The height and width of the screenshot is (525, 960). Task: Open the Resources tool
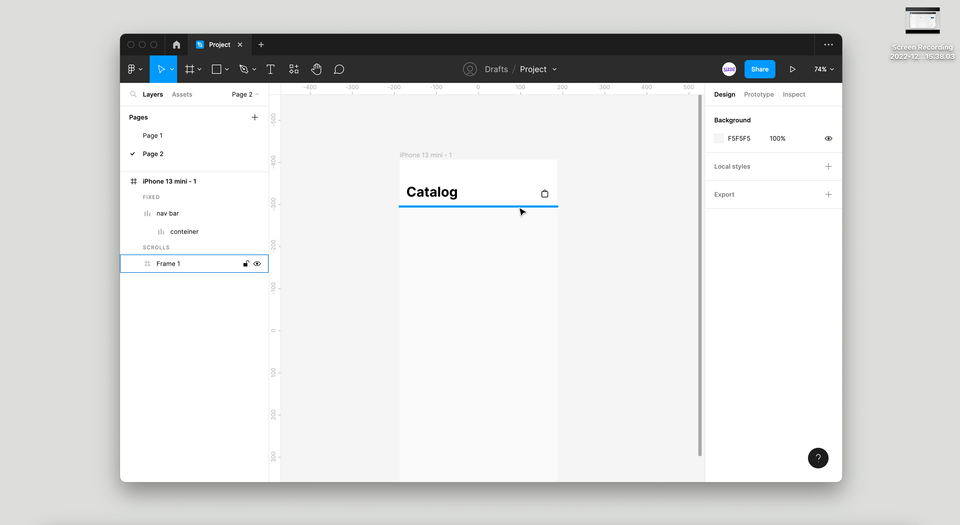point(294,69)
